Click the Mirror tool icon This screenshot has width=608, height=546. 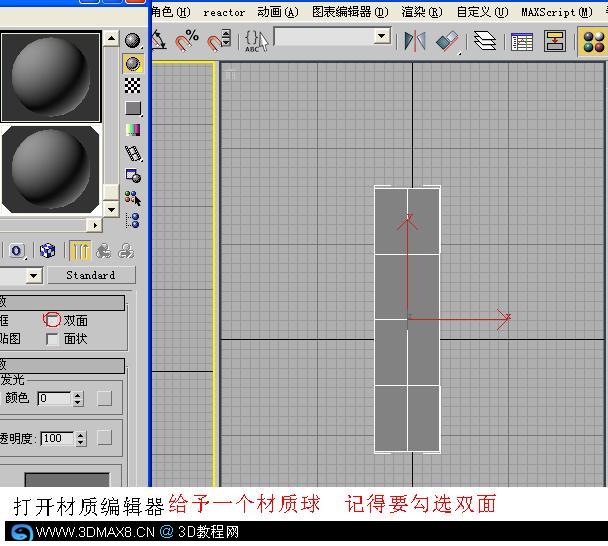coord(415,41)
